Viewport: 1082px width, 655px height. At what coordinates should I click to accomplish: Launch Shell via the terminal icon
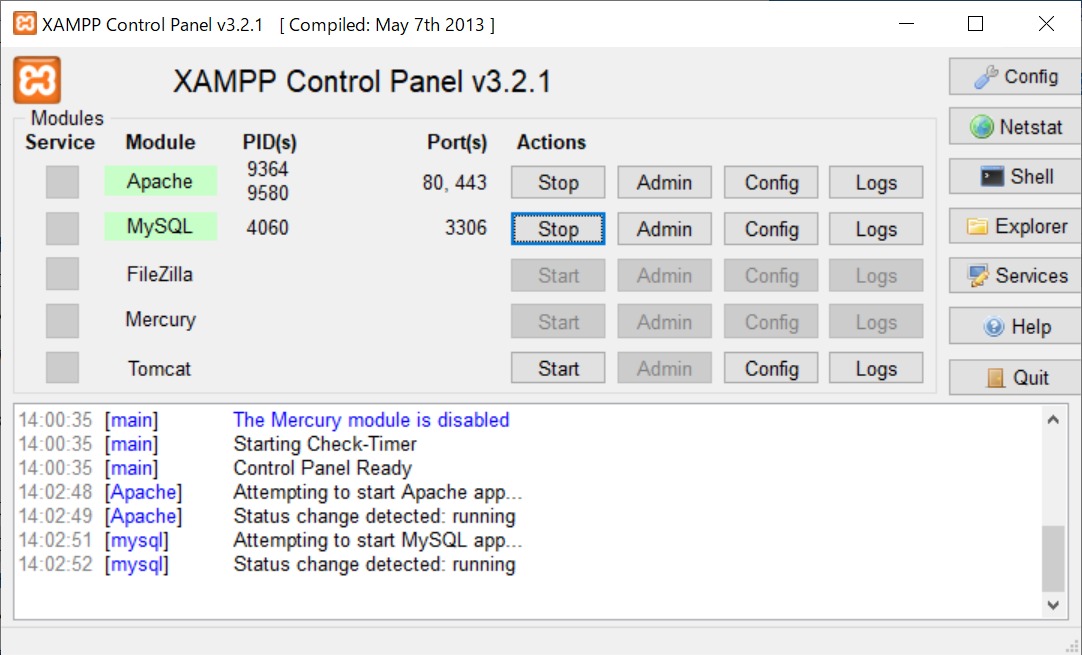pyautogui.click(x=1015, y=177)
